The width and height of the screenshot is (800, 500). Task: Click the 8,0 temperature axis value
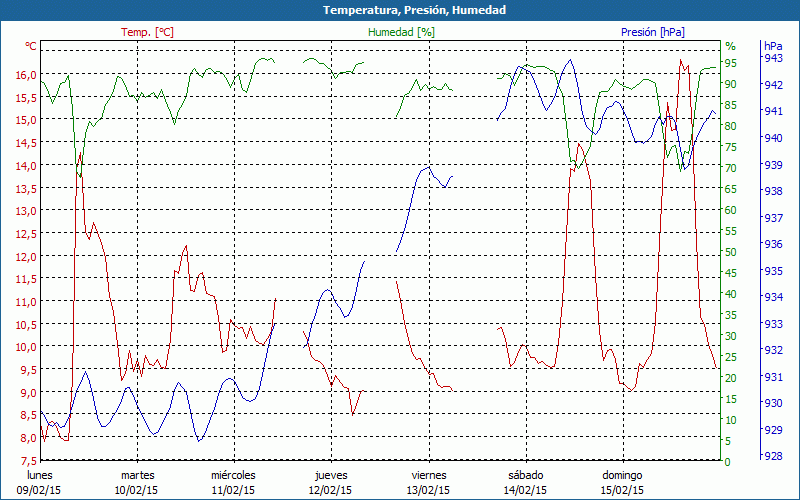29,438
